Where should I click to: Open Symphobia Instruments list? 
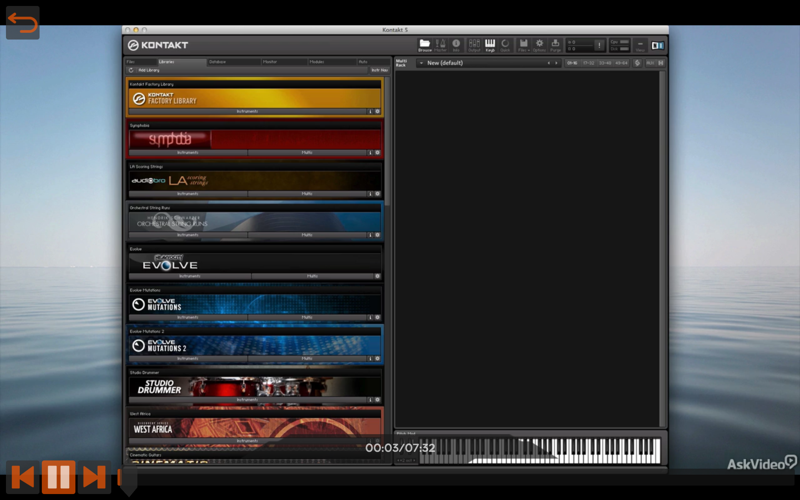pyautogui.click(x=188, y=153)
